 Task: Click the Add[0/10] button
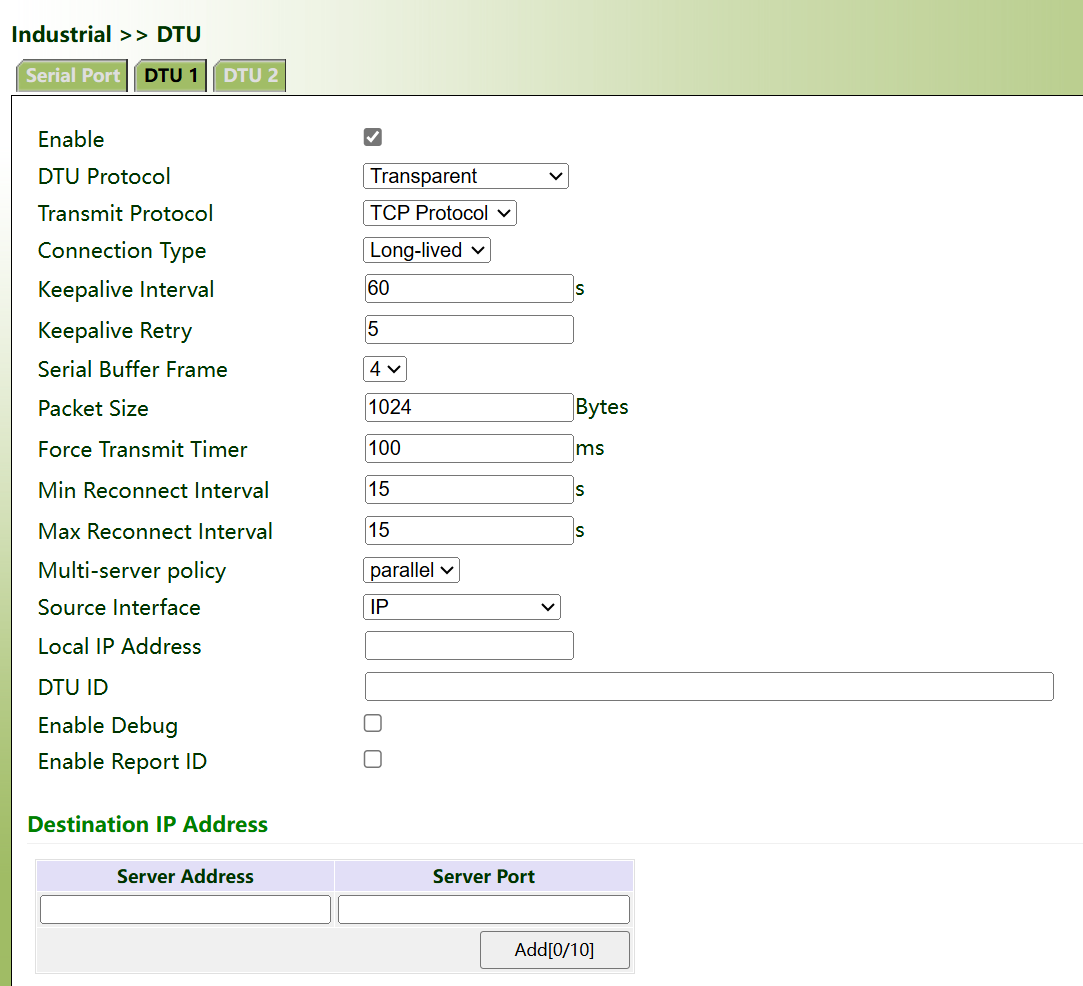[x=554, y=950]
